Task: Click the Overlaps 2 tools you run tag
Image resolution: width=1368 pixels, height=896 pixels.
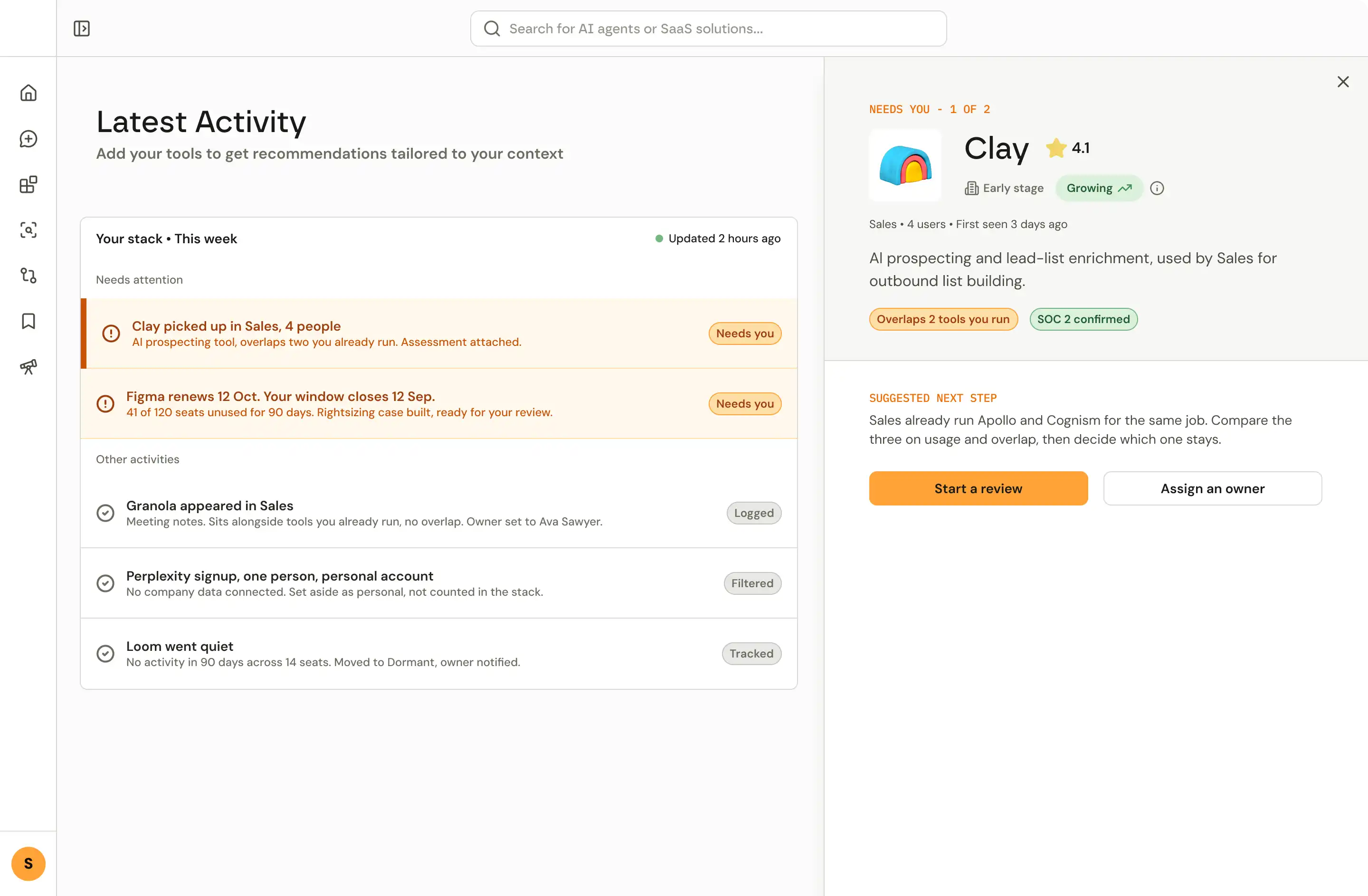Action: [x=943, y=319]
